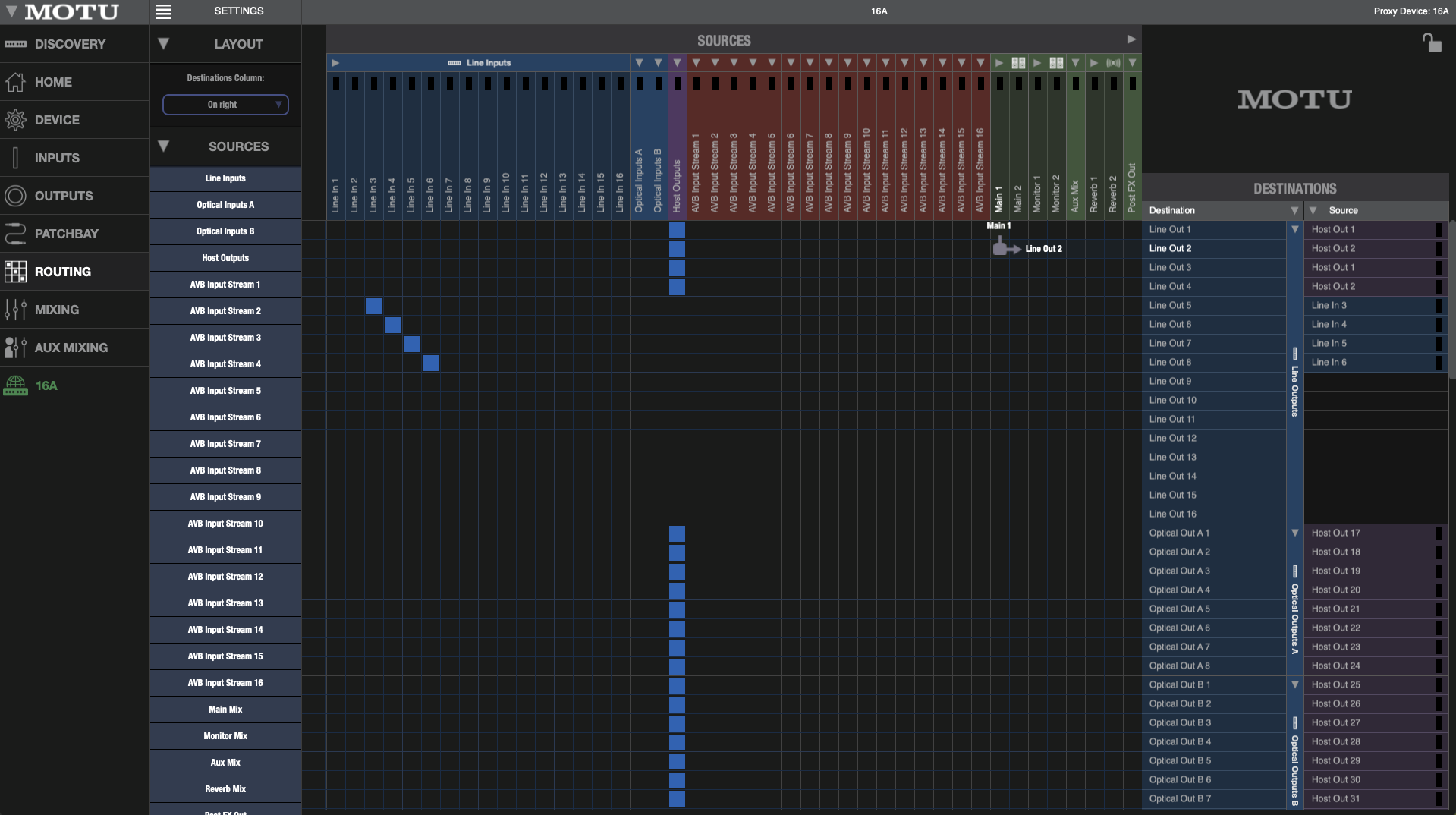Open the Outputs circle icon
The height and width of the screenshot is (815, 1456).
coord(15,196)
